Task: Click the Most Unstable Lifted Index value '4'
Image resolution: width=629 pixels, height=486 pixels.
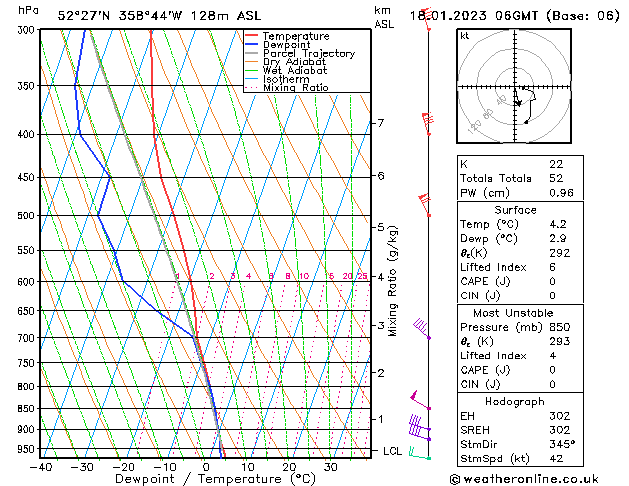Action: tap(553, 356)
